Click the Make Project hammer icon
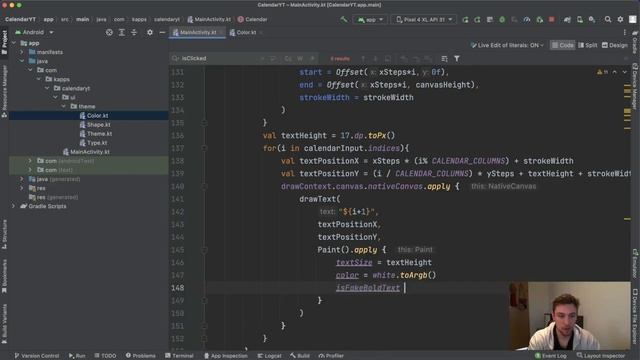Screen dimensions: 640x360 tap(344, 19)
